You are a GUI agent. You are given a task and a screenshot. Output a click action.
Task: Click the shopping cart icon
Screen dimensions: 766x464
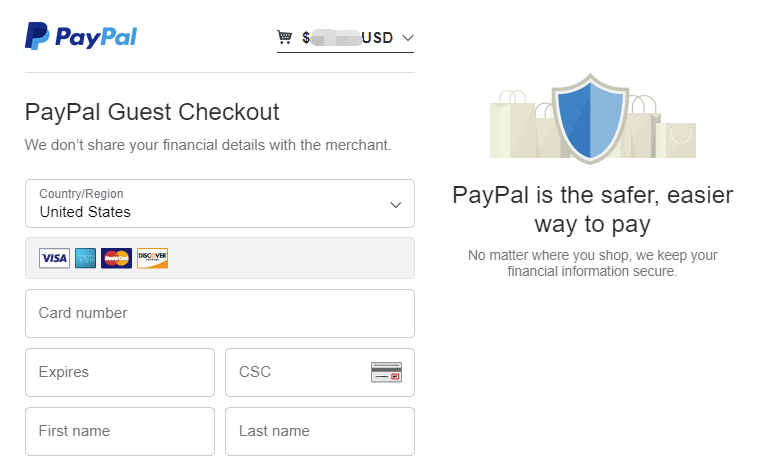[285, 37]
